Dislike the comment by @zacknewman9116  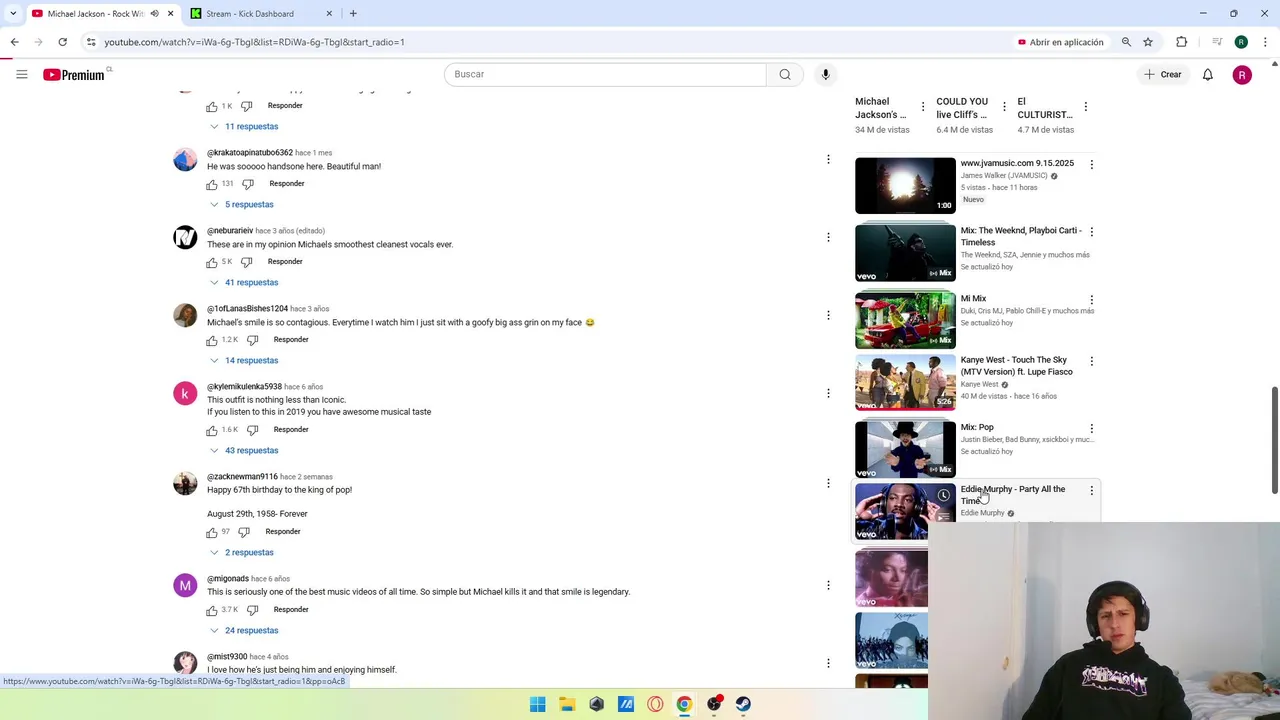244,532
